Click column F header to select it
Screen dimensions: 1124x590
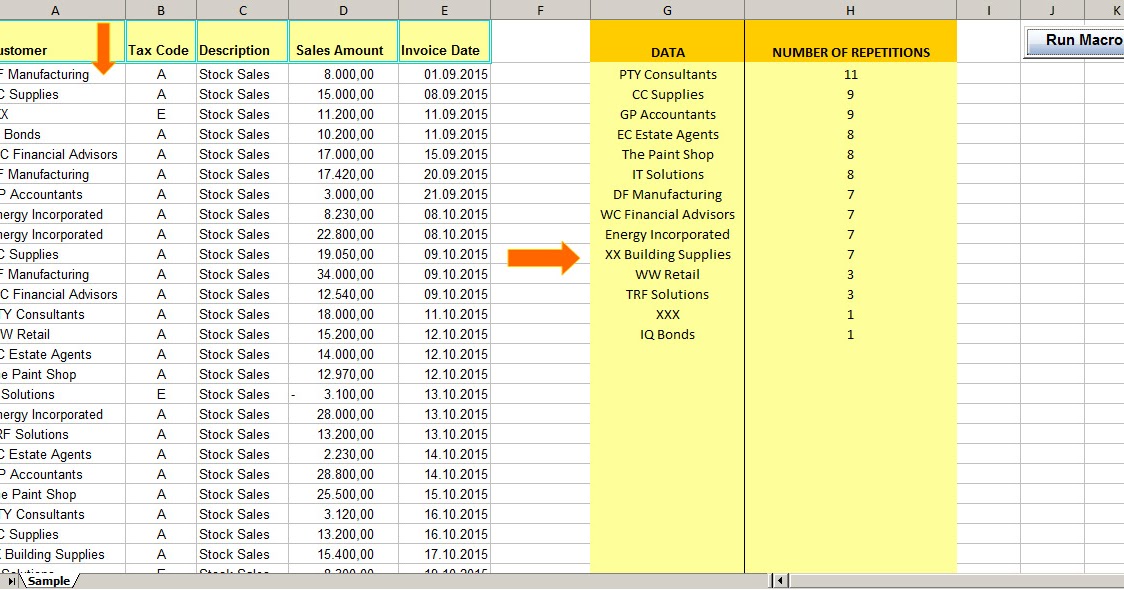pyautogui.click(x=540, y=8)
